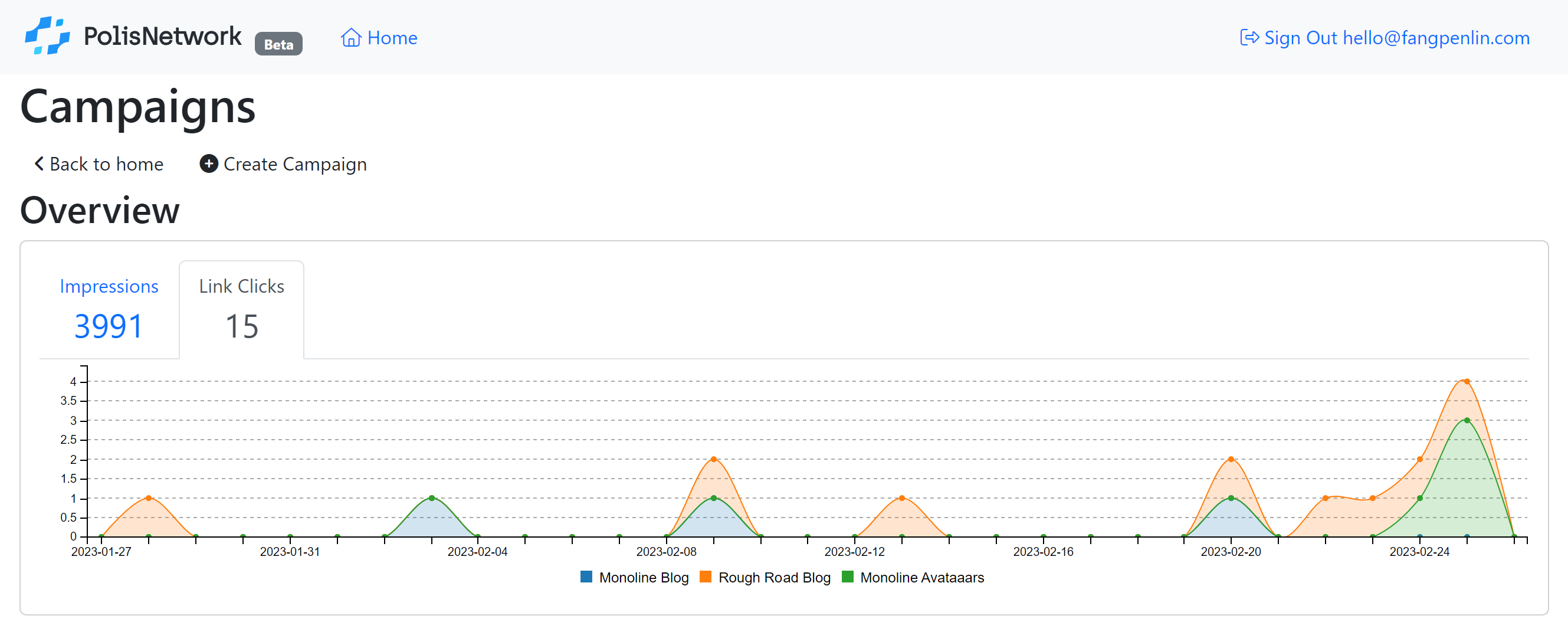The width and height of the screenshot is (1568, 622).
Task: Click the orange peak data point at value 4
Action: click(1467, 381)
